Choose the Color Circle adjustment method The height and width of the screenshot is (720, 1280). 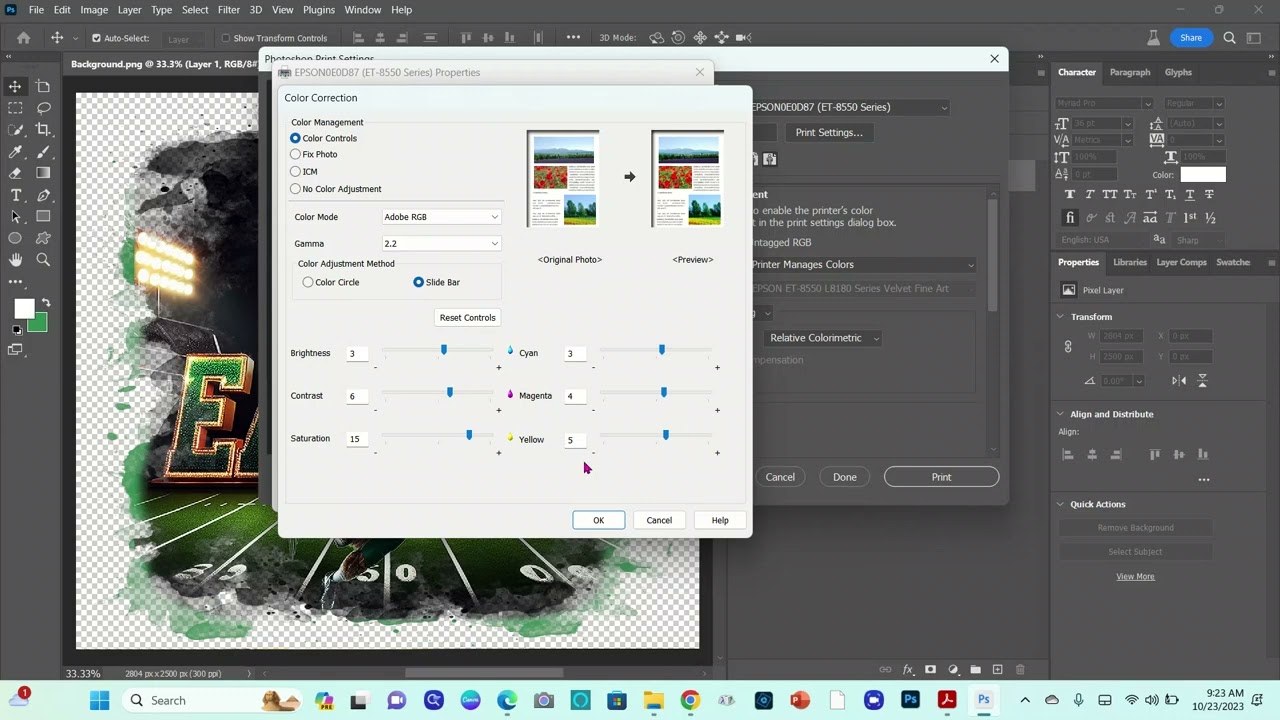pos(308,282)
